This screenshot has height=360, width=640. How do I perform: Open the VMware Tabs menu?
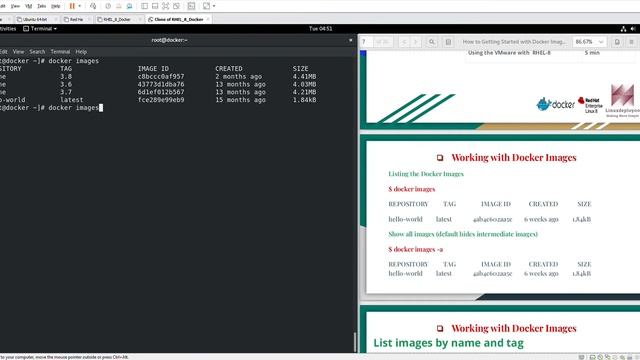[x=42, y=6]
